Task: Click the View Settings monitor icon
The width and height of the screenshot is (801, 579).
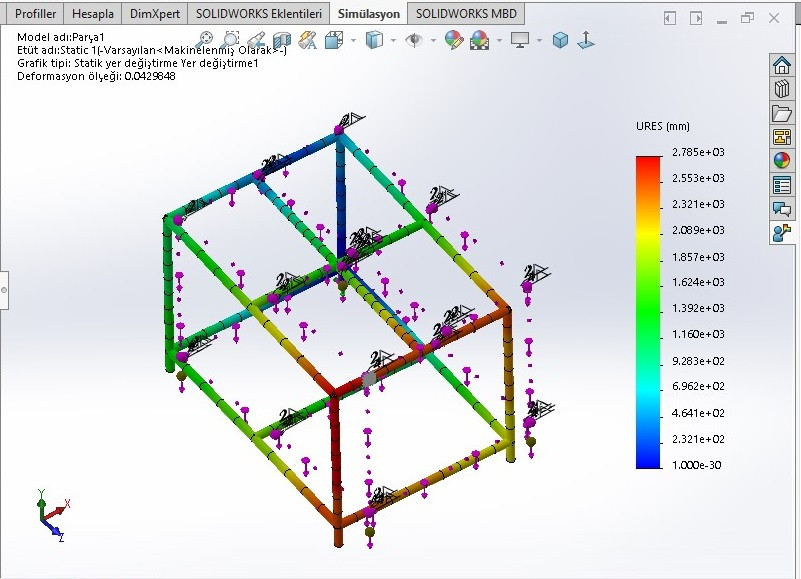Action: tap(521, 38)
